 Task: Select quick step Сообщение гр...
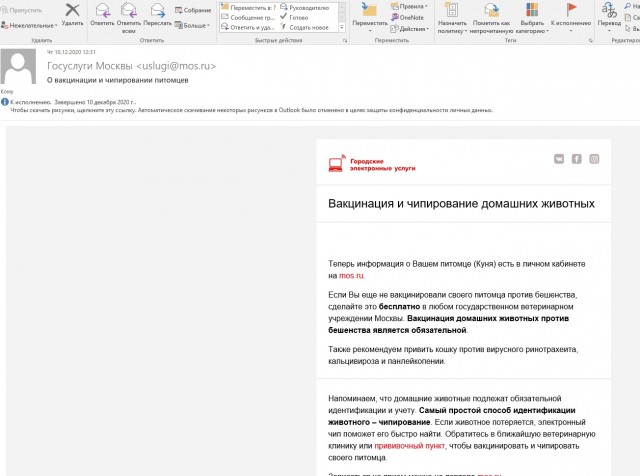tap(248, 18)
